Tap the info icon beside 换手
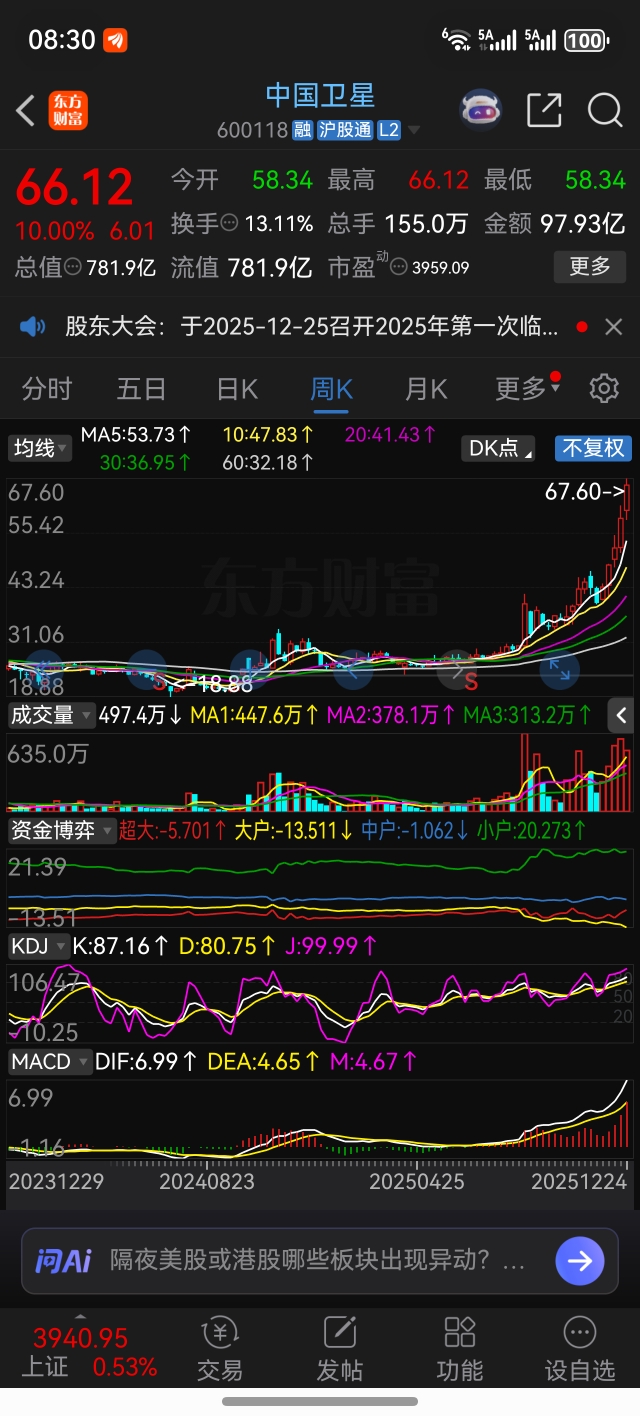 coord(229,223)
